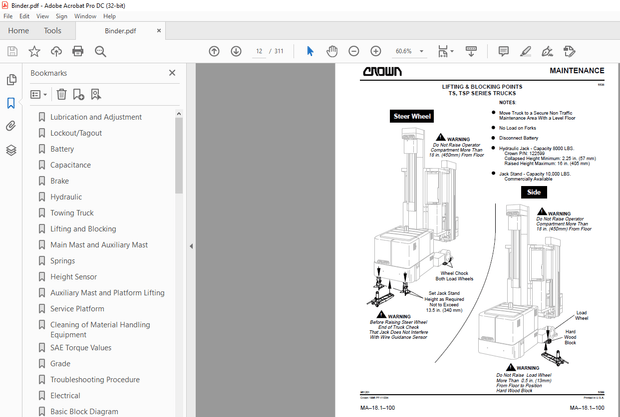Open the Page Thumbnails panel icon
This screenshot has height=417, width=620.
coord(11,79)
